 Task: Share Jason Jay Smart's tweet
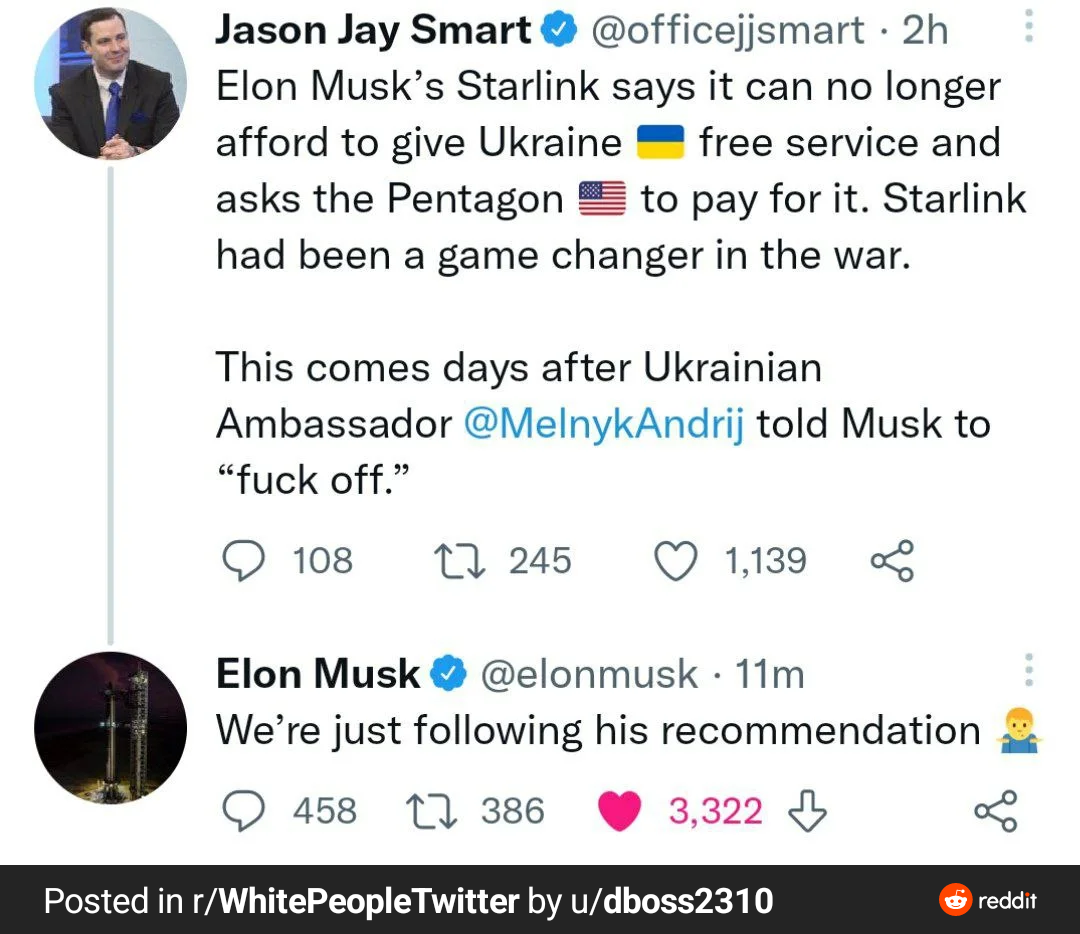coord(891,562)
